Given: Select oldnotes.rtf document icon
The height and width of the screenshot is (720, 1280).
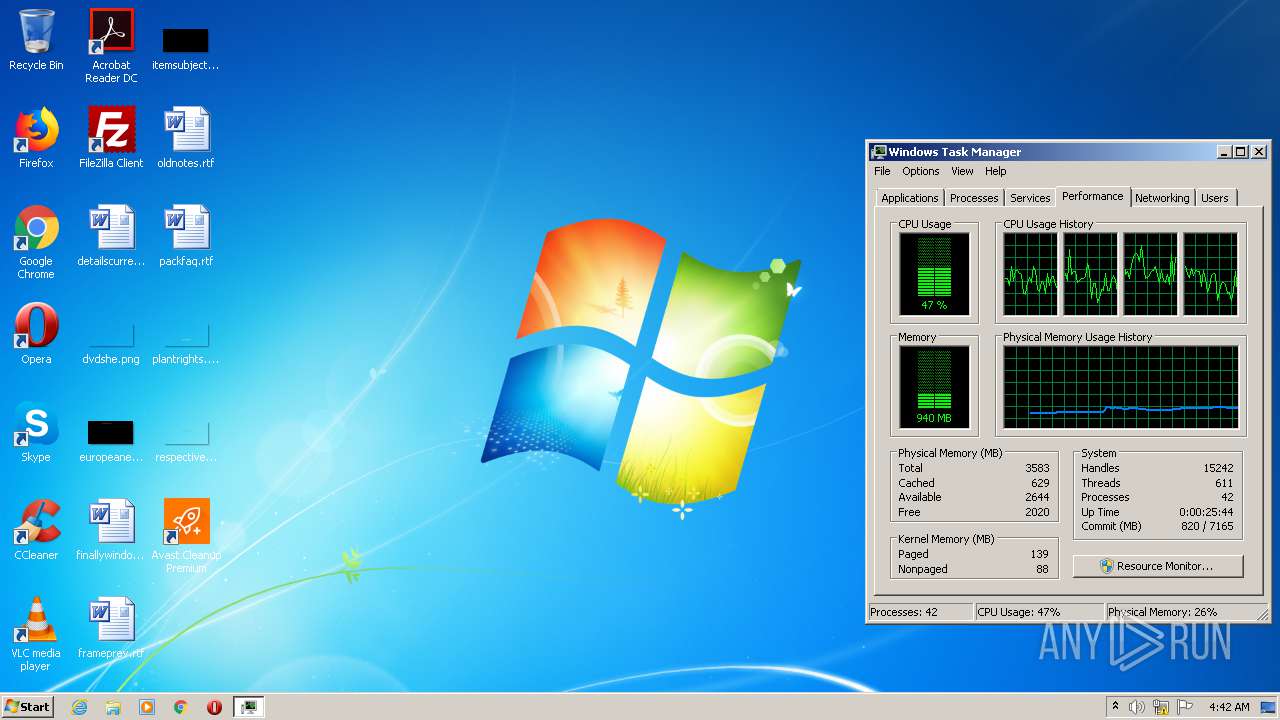Looking at the screenshot, I should coord(185,137).
